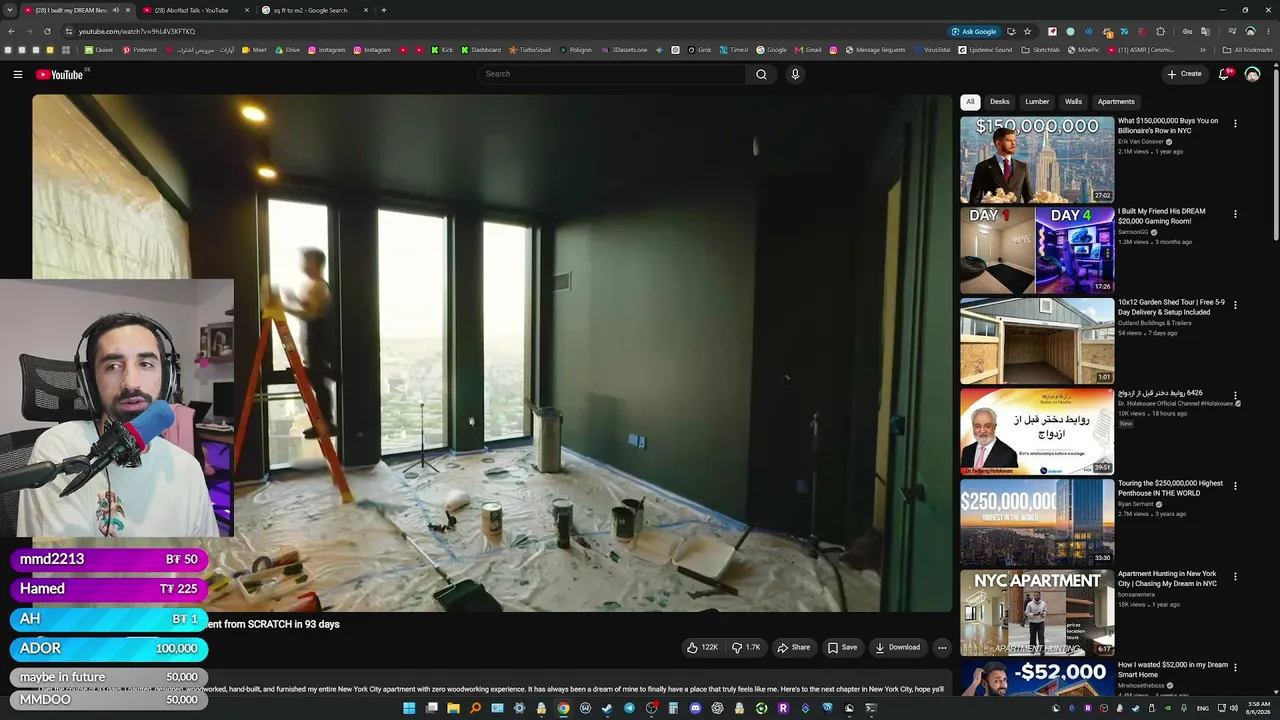The width and height of the screenshot is (1280, 720).
Task: Open video titled Touring the $250,000,000 Highest Penthouse
Action: click(1170, 488)
